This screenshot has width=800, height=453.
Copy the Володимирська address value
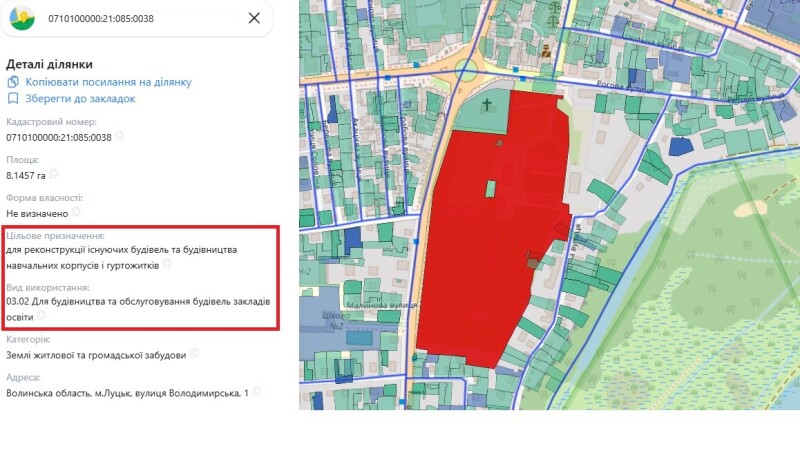(259, 392)
